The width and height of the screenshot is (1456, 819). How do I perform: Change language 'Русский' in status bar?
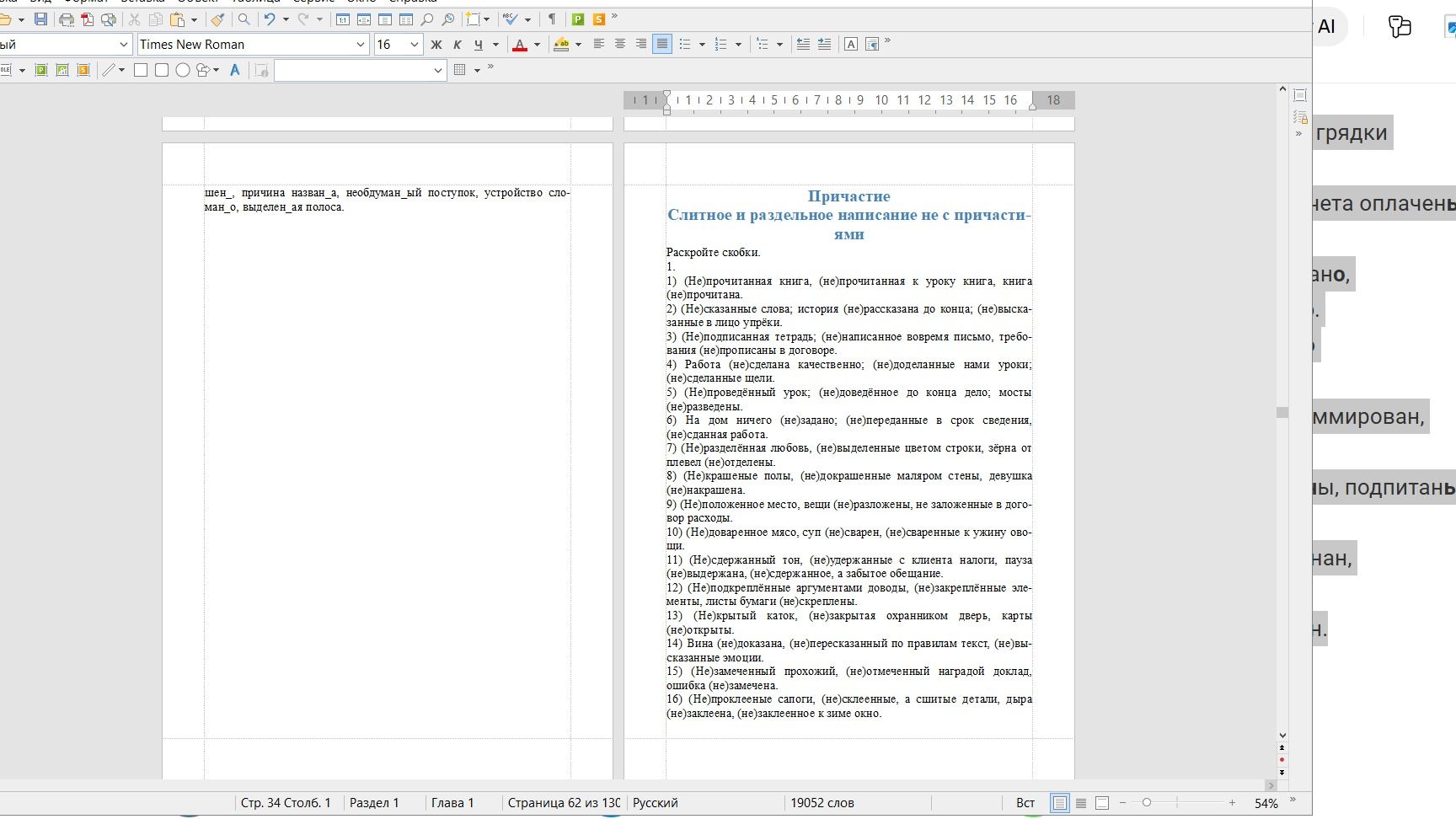click(656, 803)
